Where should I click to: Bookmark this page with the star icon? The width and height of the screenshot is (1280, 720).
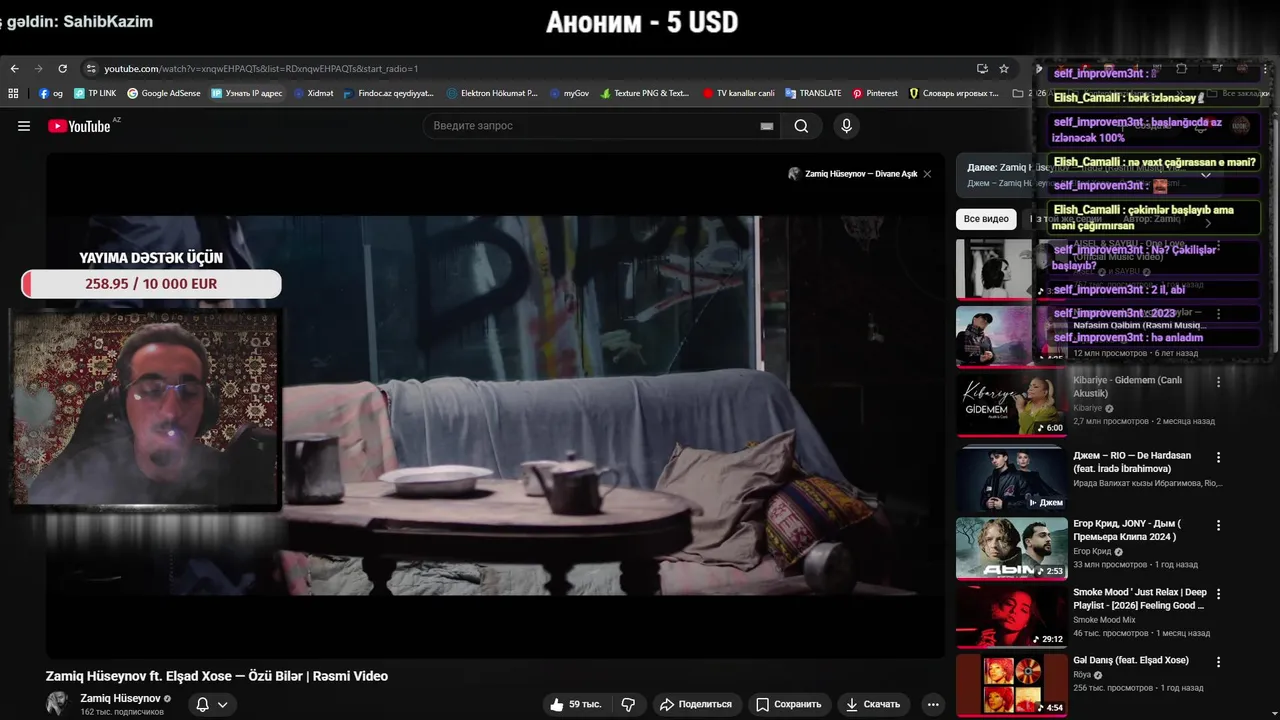point(1004,69)
